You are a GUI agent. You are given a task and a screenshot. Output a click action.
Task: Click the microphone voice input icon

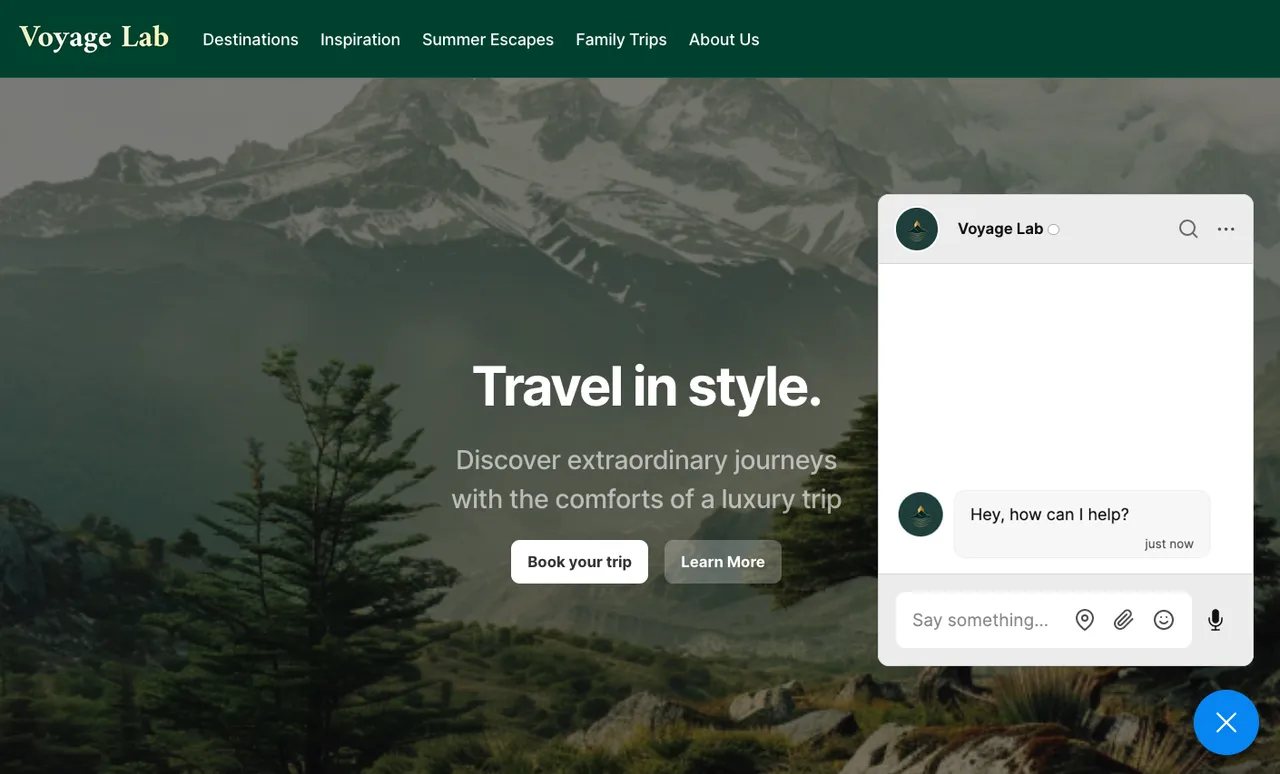[x=1215, y=620]
